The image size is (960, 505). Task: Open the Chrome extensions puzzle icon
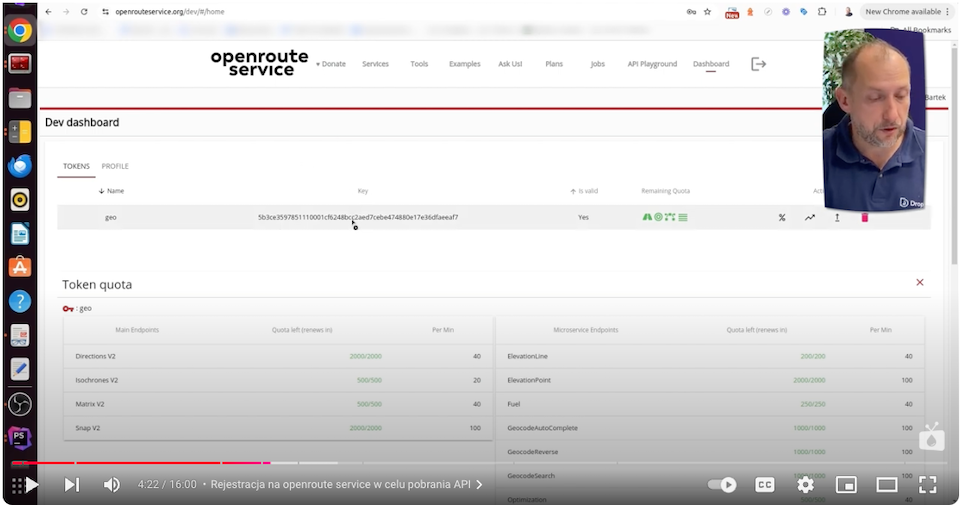point(822,12)
